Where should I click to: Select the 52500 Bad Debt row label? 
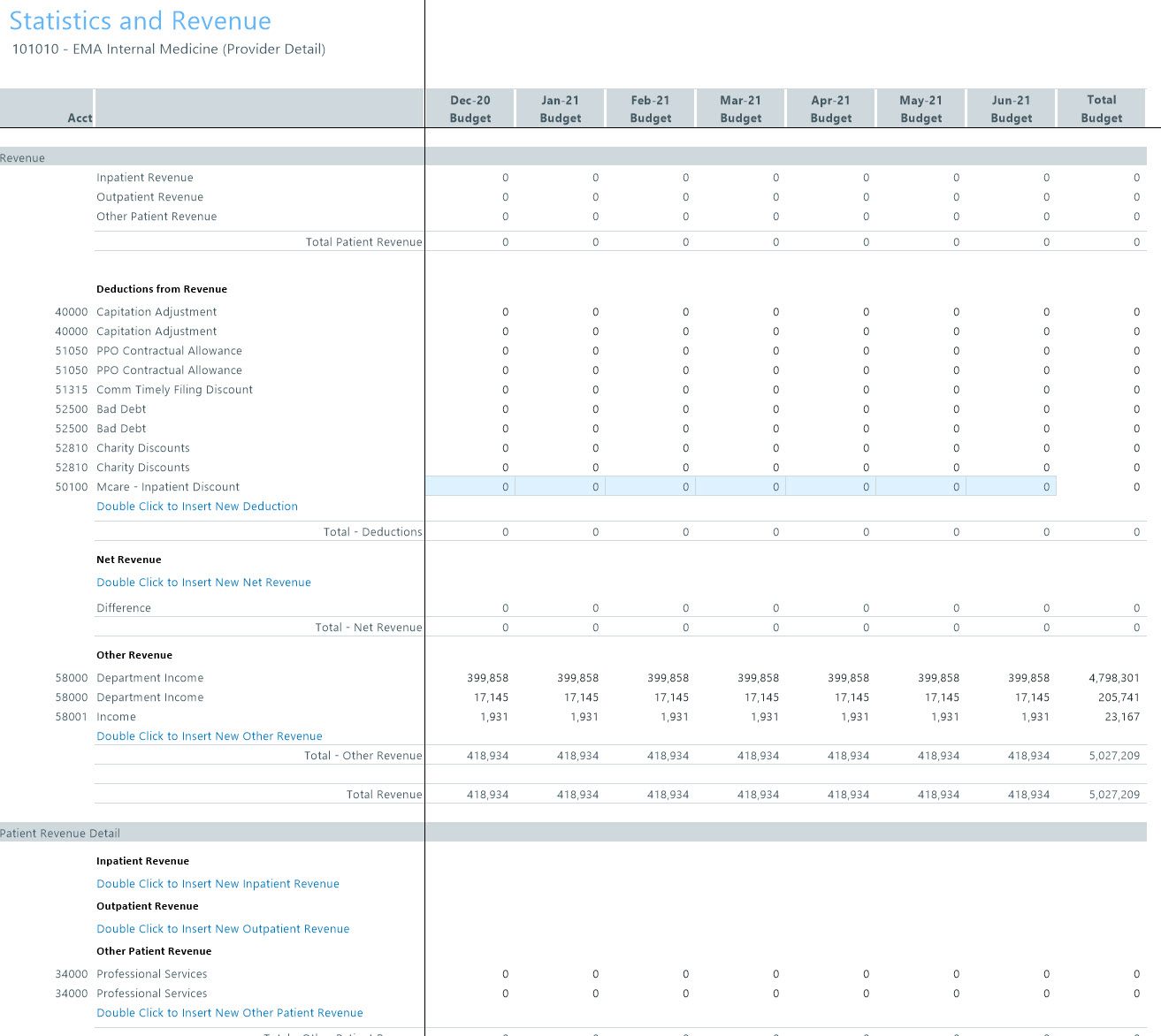coord(121,408)
